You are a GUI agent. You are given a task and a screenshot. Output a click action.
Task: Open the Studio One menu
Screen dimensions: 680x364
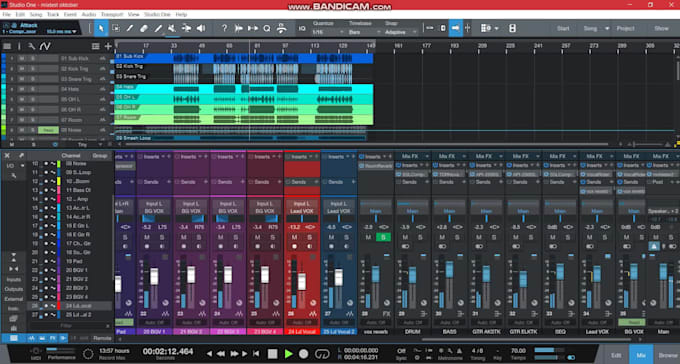157,14
